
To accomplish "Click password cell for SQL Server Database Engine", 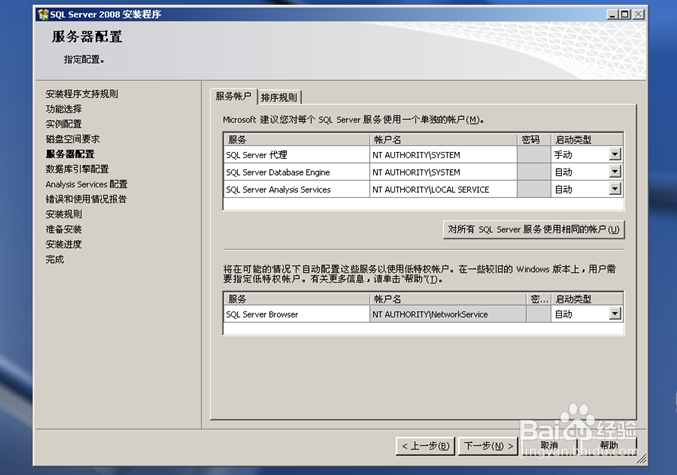I will click(534, 172).
